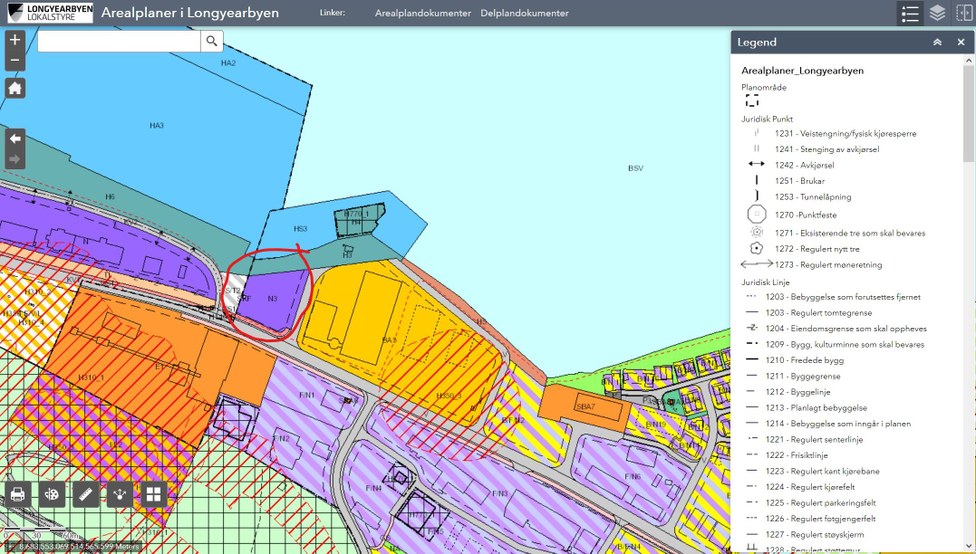The height and width of the screenshot is (554, 976).
Task: Zoom in on the map
Action: click(x=15, y=40)
